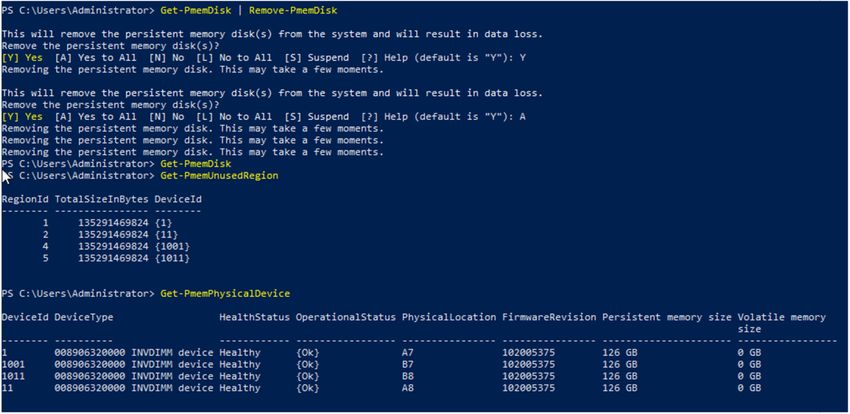Screen dimensions: 850x414
Task: Click the DeviceType column header
Action: [x=84, y=317]
